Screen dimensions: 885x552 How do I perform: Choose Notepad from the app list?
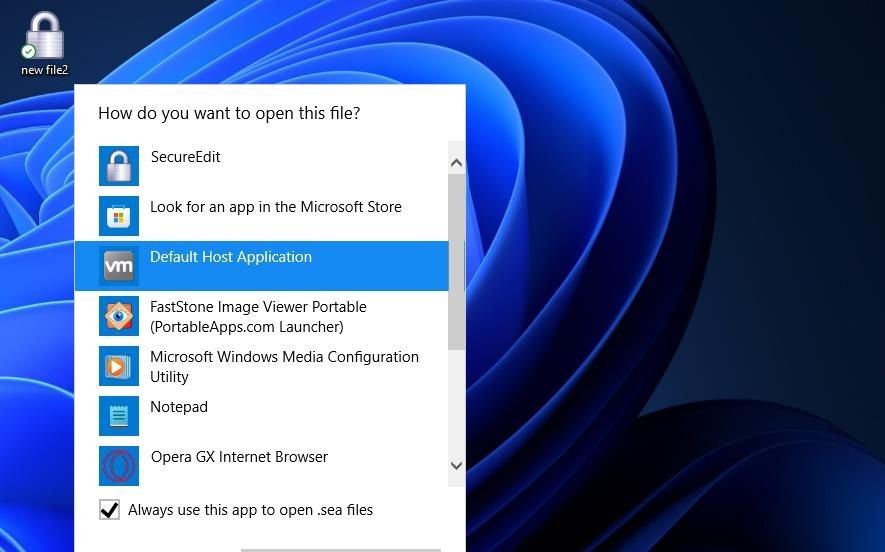[x=261, y=416]
